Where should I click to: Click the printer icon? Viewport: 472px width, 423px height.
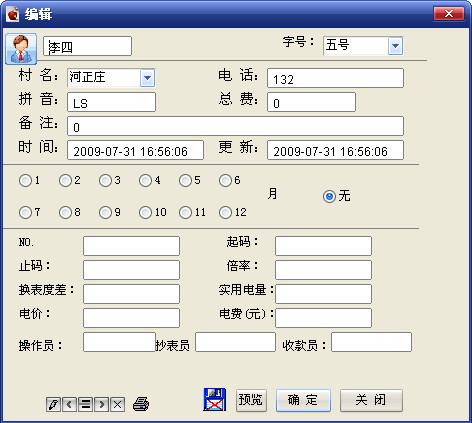(x=141, y=404)
